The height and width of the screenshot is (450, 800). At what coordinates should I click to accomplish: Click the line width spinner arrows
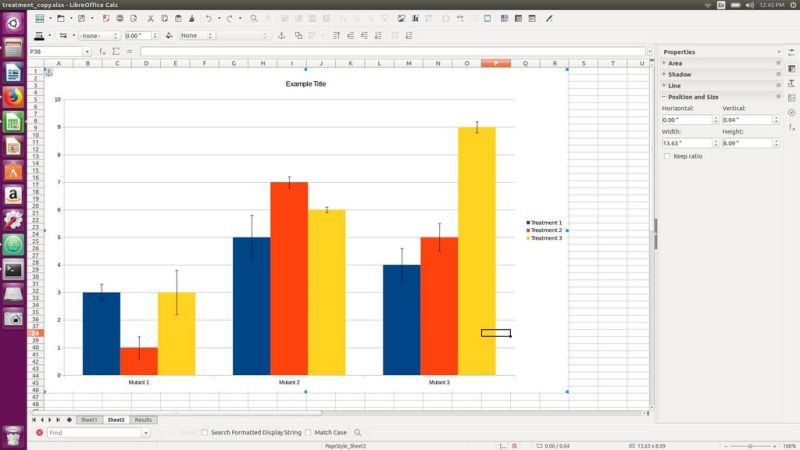pyautogui.click(x=155, y=36)
